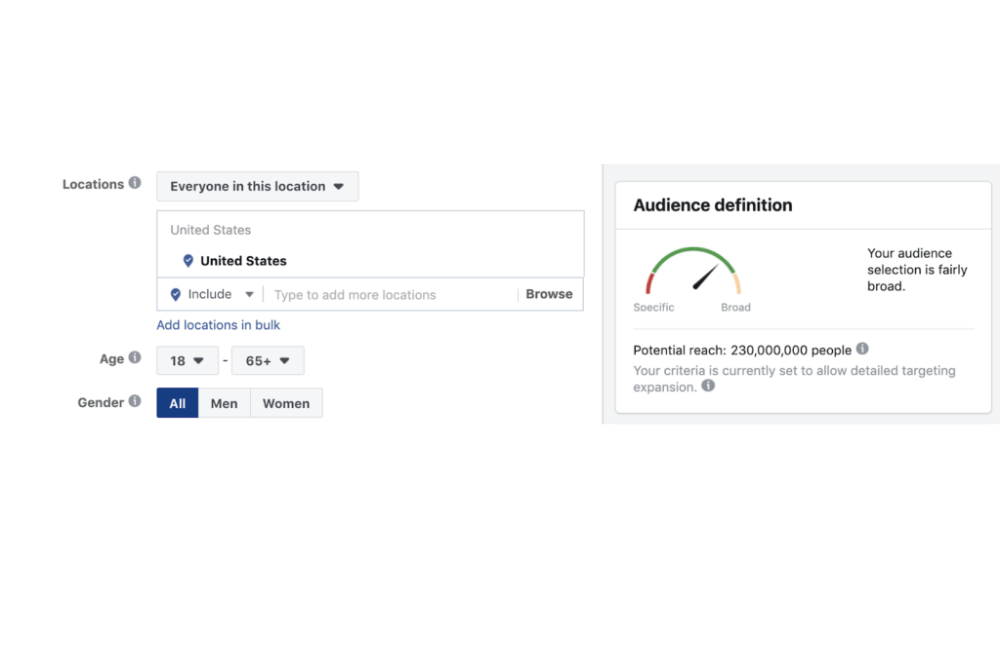Click the grey United States country heading
This screenshot has height=650, width=1000.
pyautogui.click(x=210, y=230)
